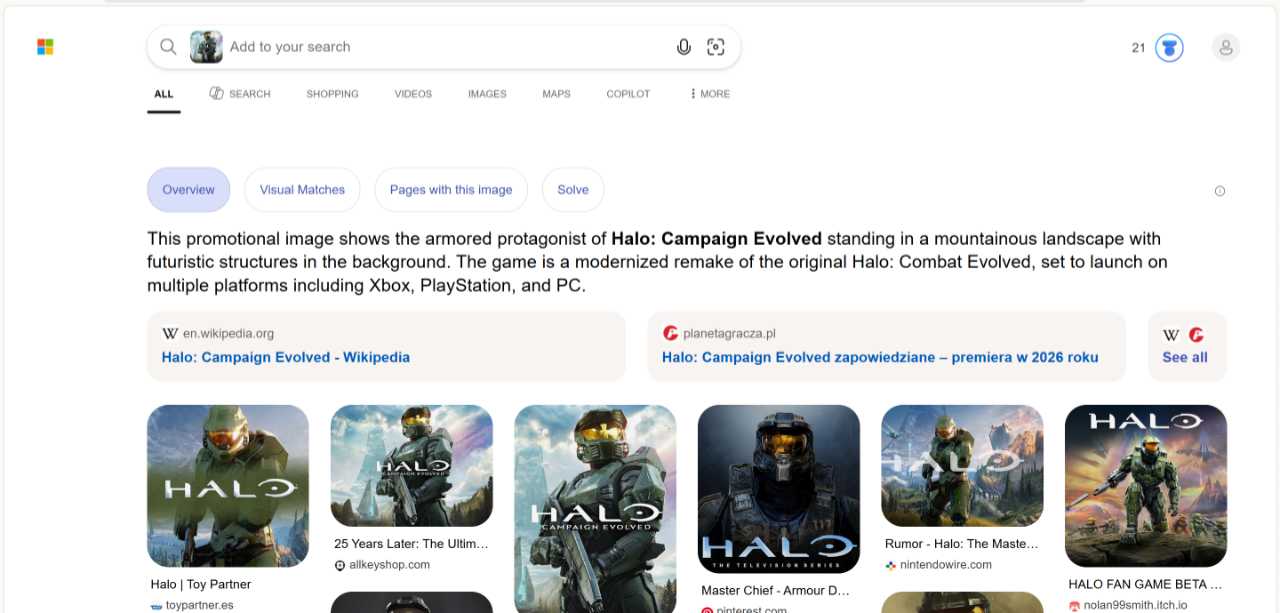Open the Rewards medal icon
Image resolution: width=1280 pixels, height=613 pixels.
(1169, 47)
